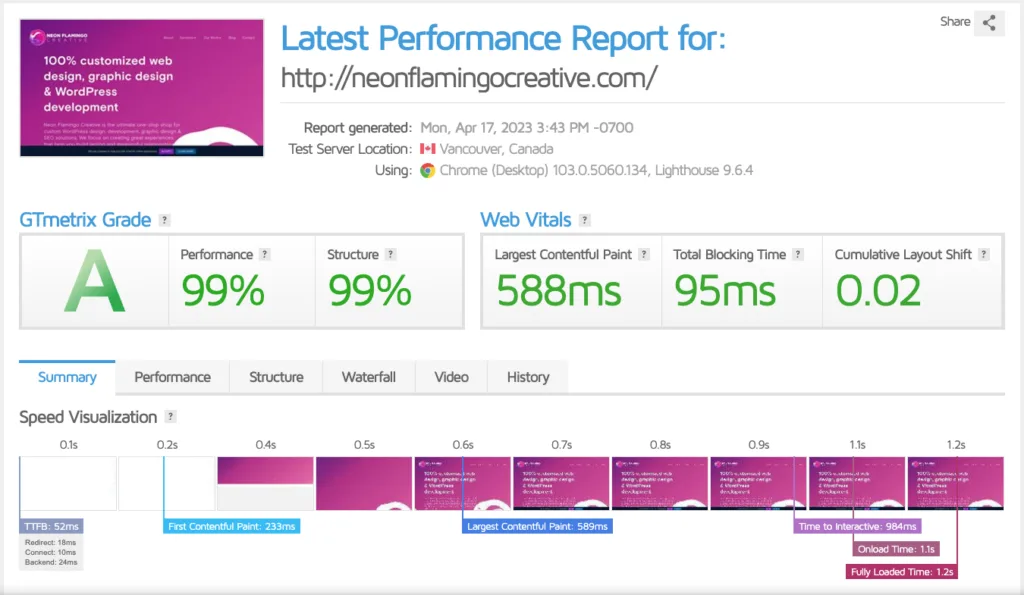Open the neonflamingocreative.com URL link

[469, 78]
